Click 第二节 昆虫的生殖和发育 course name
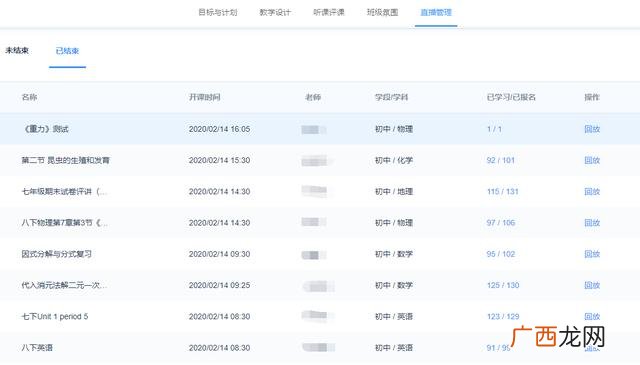This screenshot has width=640, height=365. click(66, 160)
